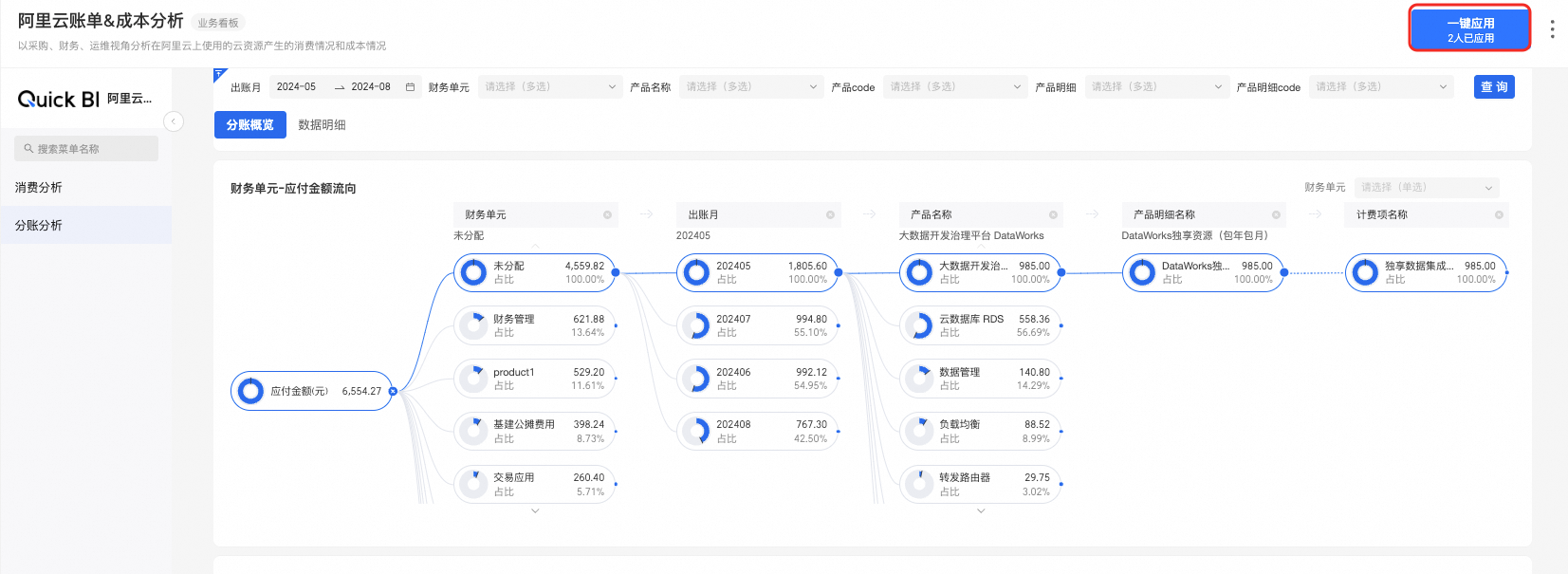
Task: Open the 产品名称 multi-select dropdown
Action: pyautogui.click(x=751, y=86)
